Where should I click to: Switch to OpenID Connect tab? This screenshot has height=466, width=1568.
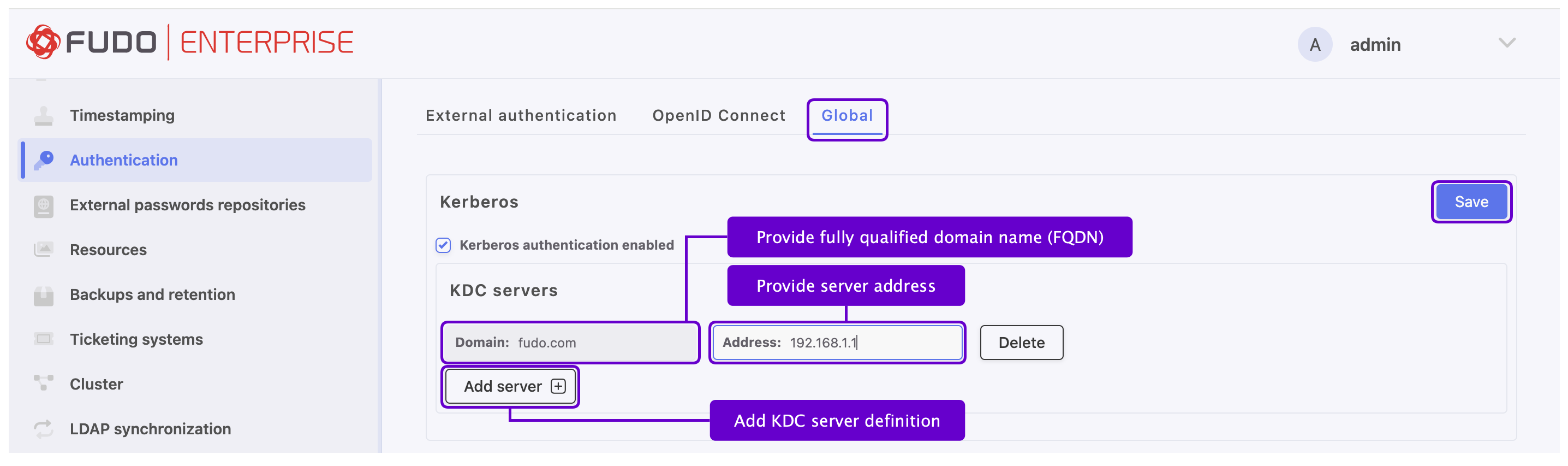pyautogui.click(x=718, y=116)
